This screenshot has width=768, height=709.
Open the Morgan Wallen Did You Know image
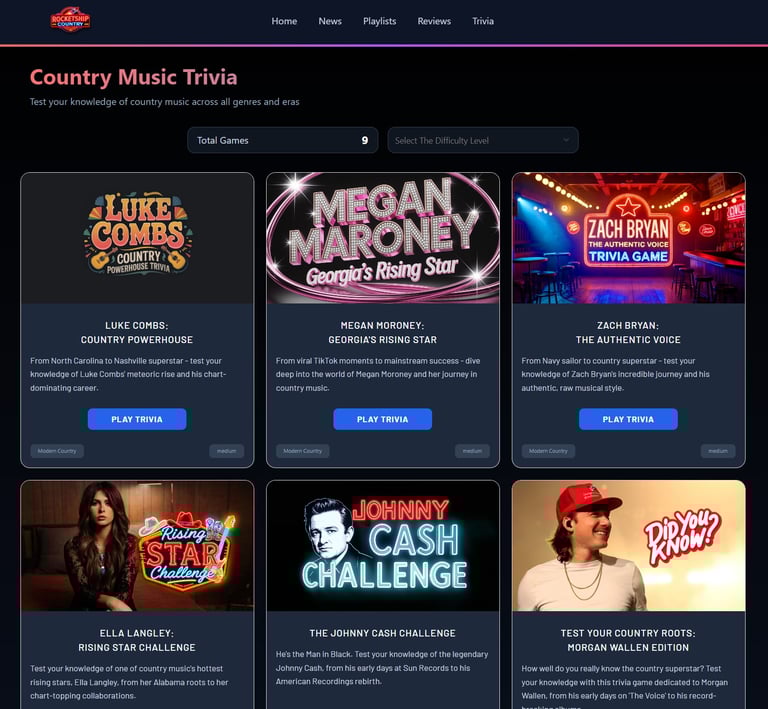[628, 546]
